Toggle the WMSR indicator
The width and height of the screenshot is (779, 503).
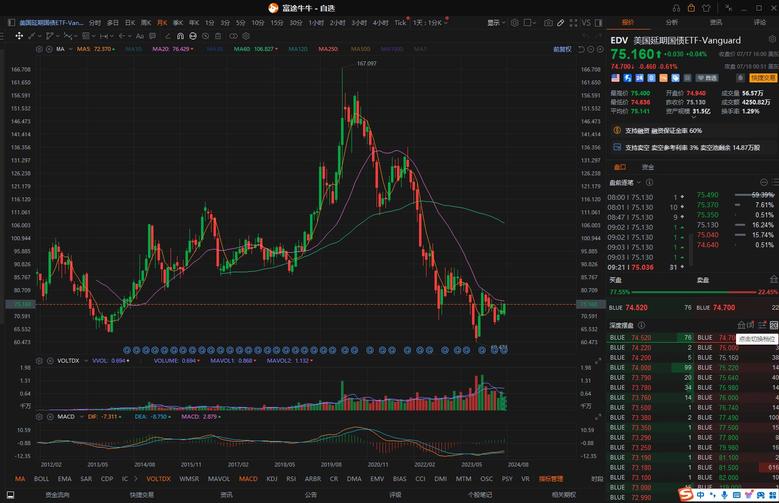pyautogui.click(x=189, y=479)
